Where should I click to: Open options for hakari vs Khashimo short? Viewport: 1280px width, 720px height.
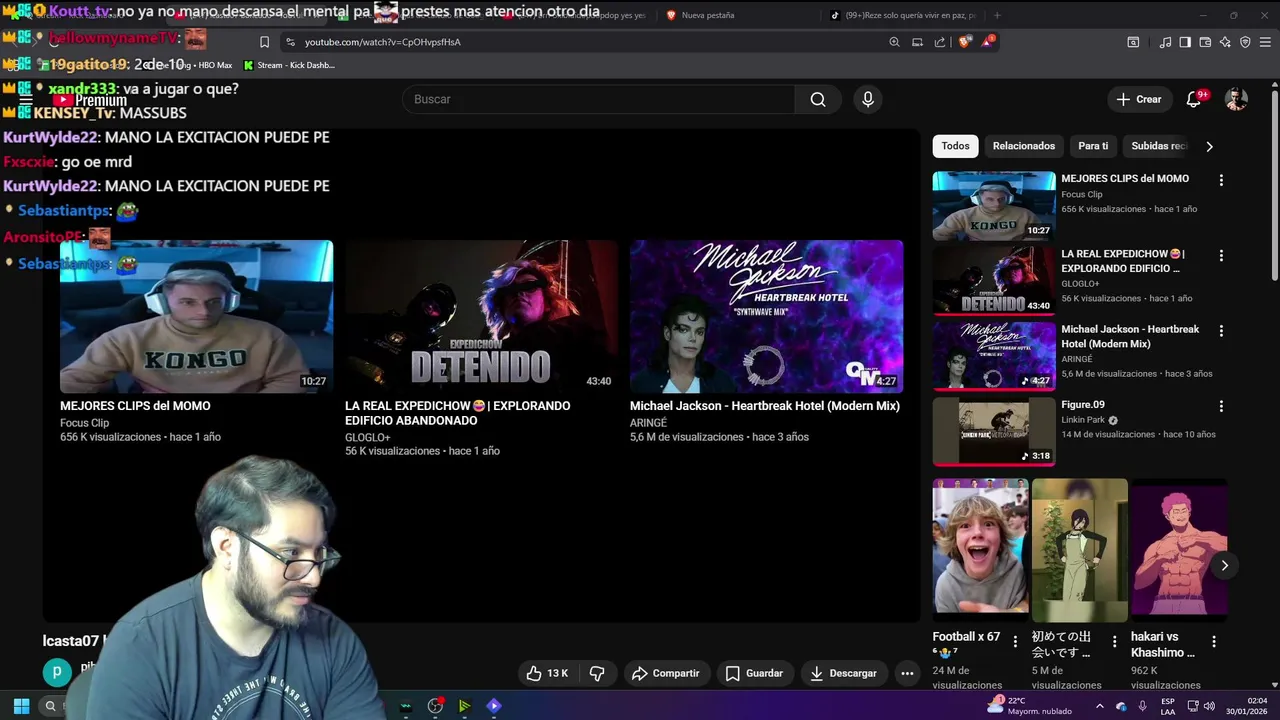coord(1214,641)
